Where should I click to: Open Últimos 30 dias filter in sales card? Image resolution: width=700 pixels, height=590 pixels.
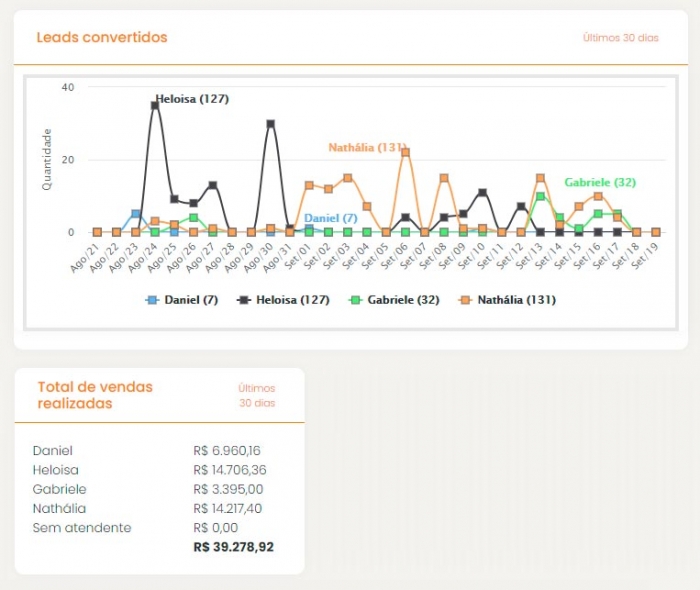[x=256, y=395]
